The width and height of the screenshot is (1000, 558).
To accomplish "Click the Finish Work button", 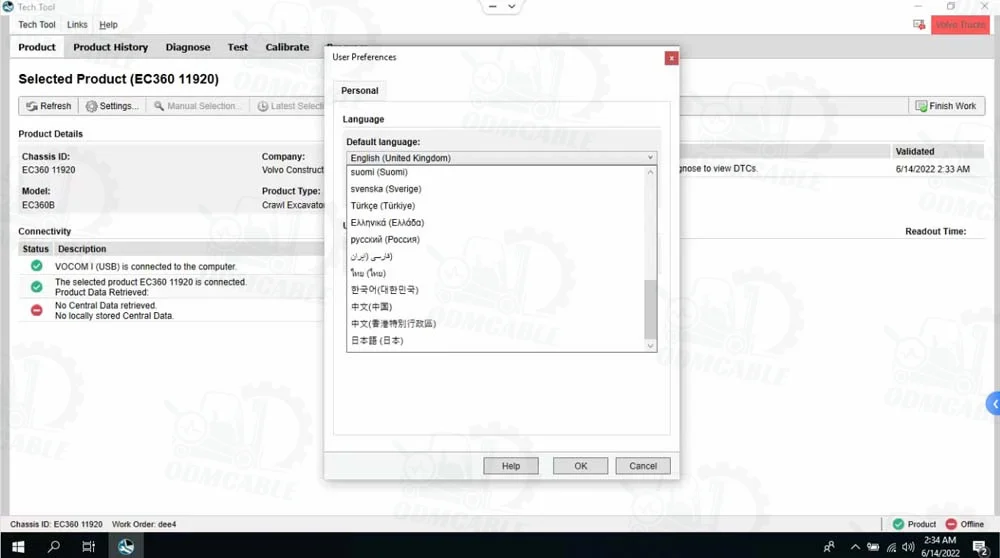I will pyautogui.click(x=945, y=106).
